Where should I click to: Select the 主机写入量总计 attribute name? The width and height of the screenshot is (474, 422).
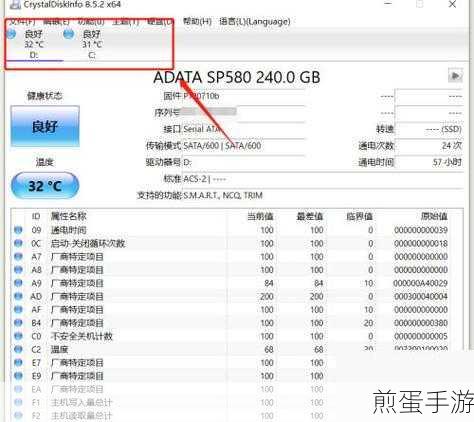[81, 402]
